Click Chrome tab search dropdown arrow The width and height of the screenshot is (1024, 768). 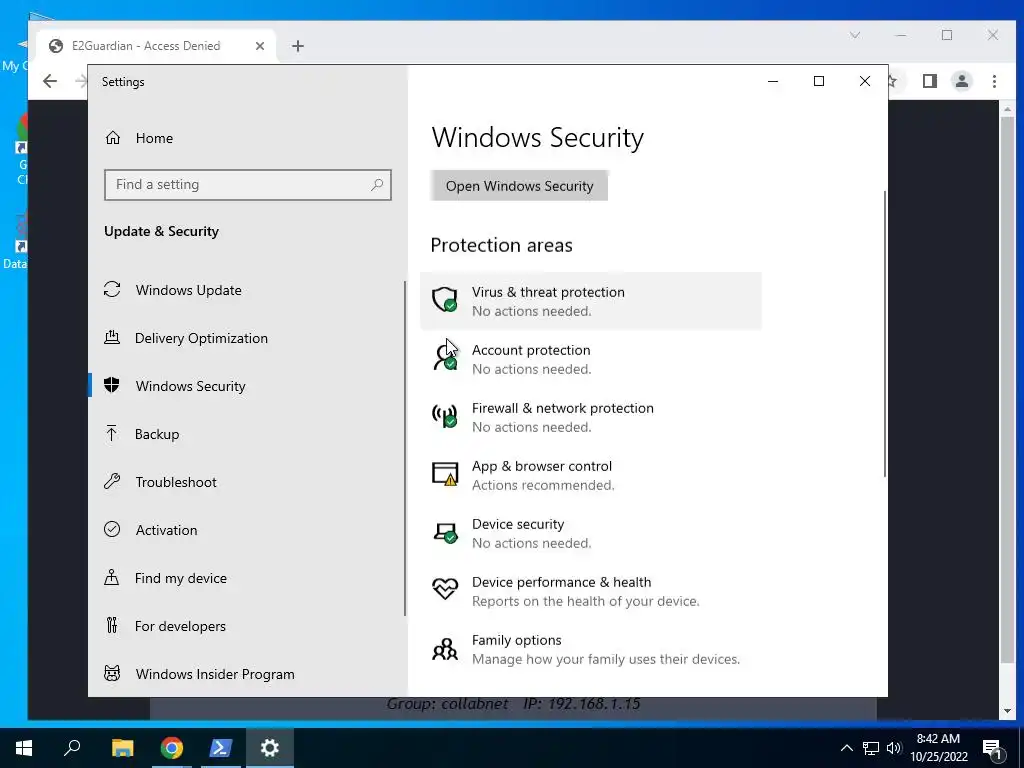click(x=855, y=35)
